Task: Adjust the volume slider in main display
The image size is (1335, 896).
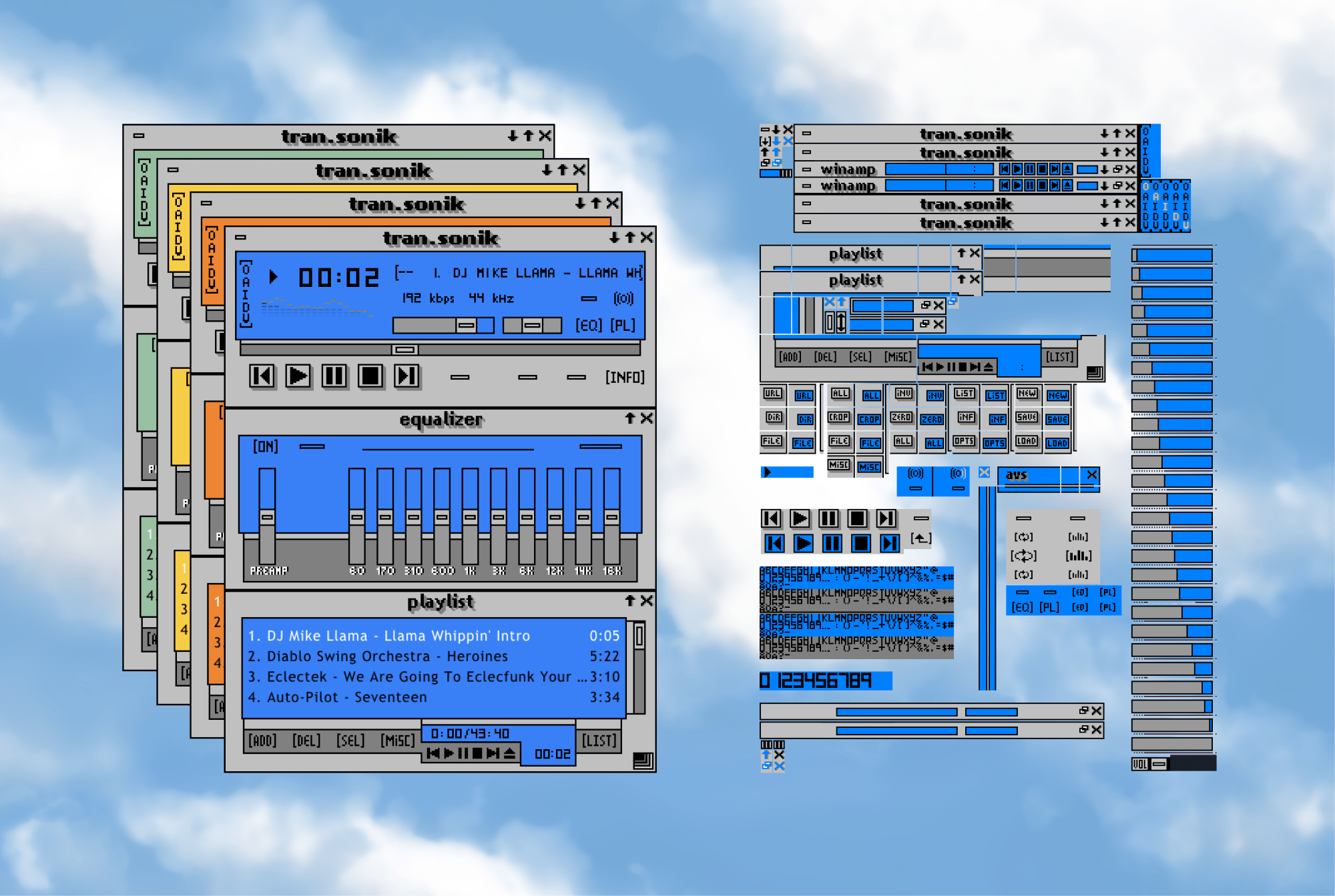Action: 443,326
